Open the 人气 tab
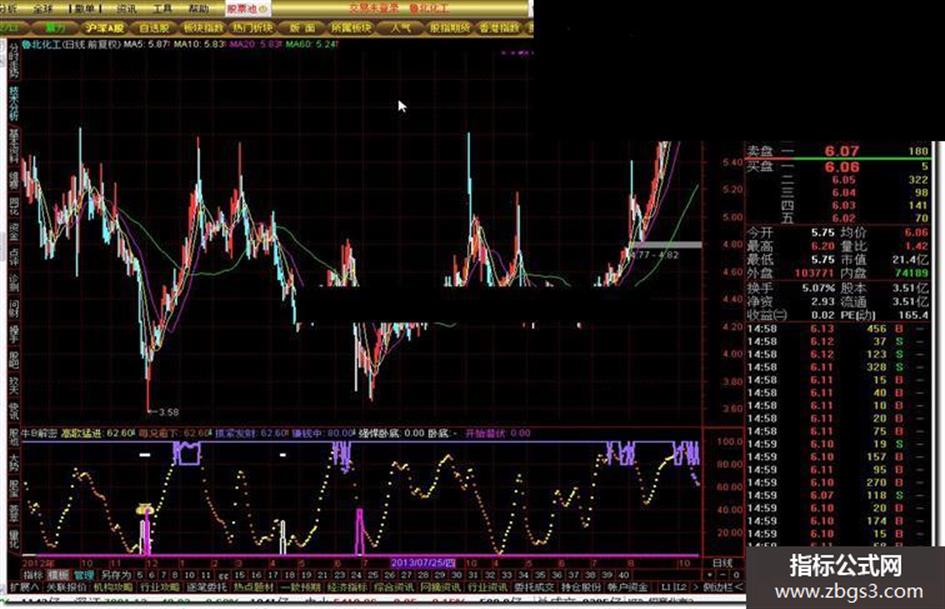This screenshot has width=945, height=609. [400, 28]
